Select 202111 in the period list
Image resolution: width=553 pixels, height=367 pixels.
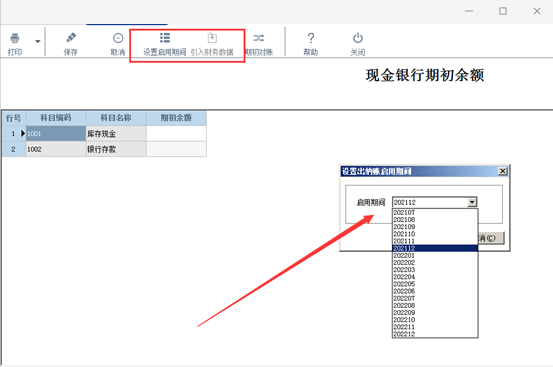tap(435, 241)
